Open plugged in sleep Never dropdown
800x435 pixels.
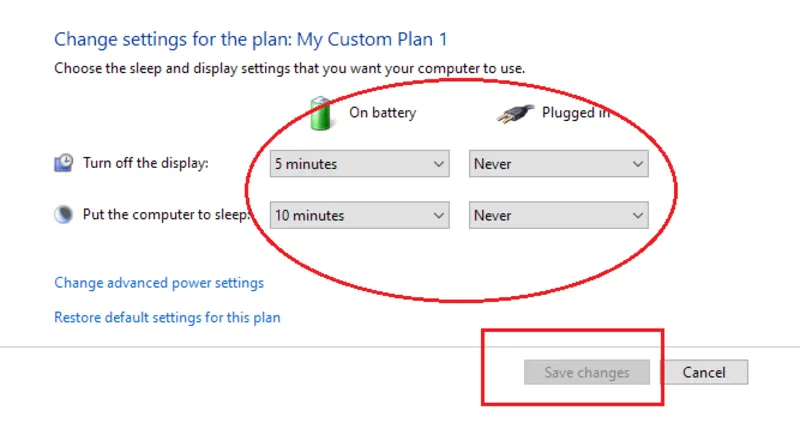559,215
